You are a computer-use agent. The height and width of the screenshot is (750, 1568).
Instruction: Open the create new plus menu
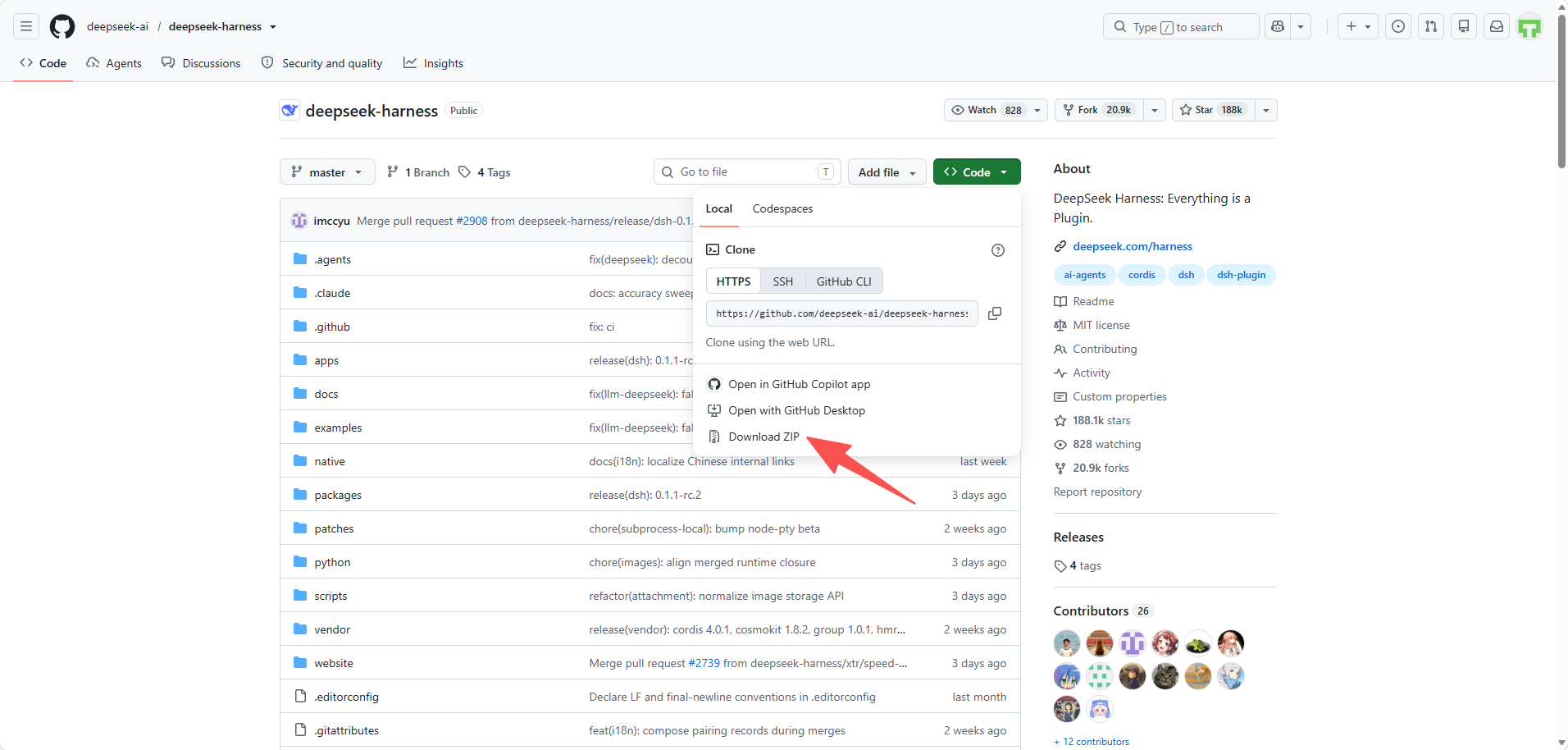click(1357, 26)
